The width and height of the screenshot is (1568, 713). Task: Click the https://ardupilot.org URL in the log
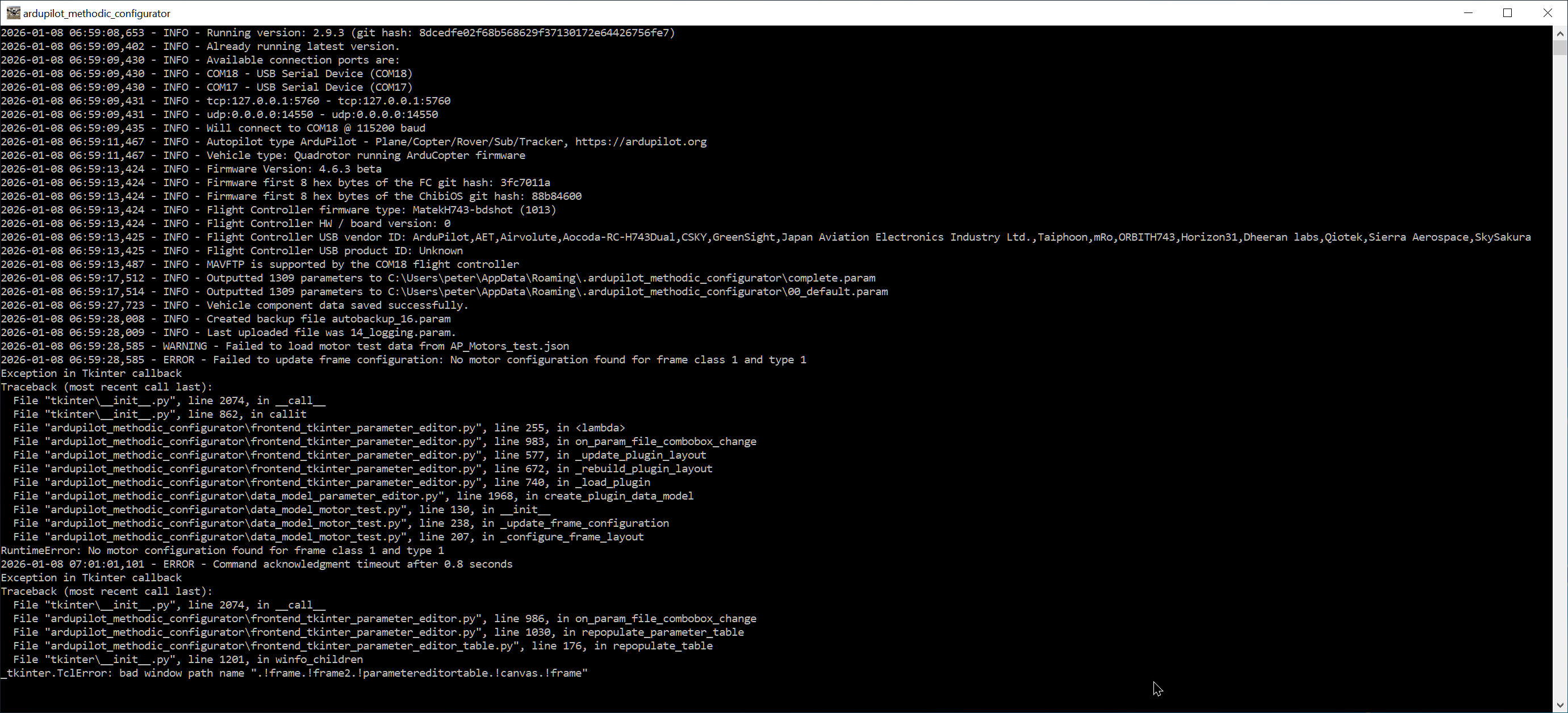pos(641,142)
